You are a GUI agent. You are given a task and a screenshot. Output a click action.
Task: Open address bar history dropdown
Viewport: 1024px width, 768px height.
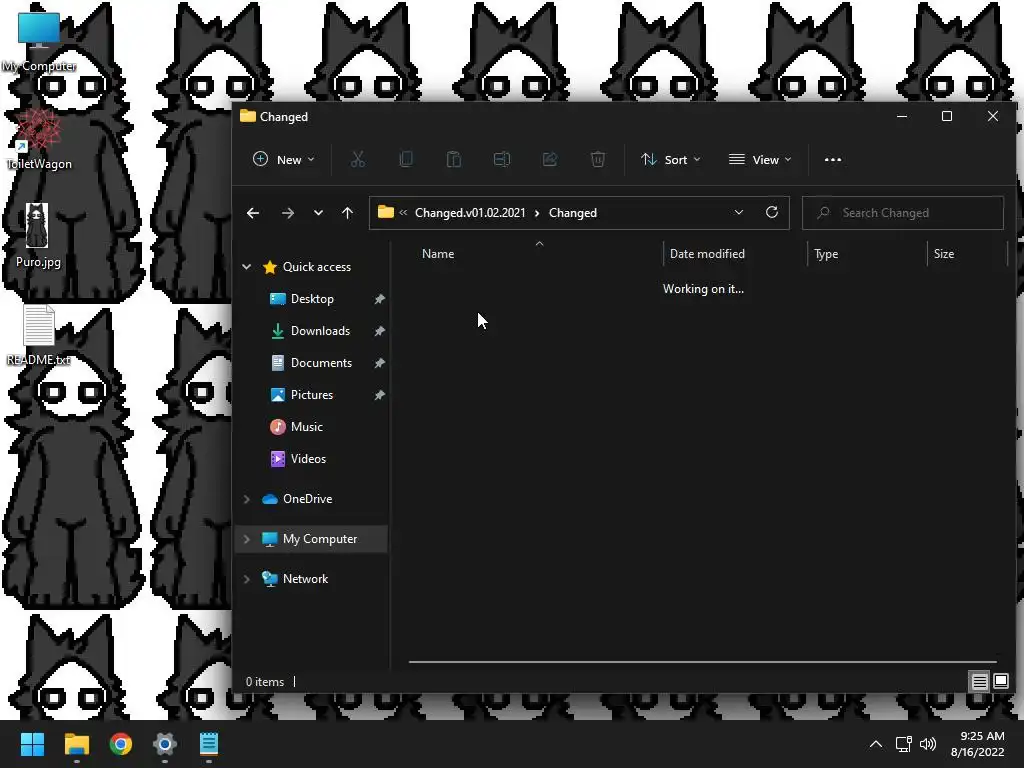coord(739,212)
